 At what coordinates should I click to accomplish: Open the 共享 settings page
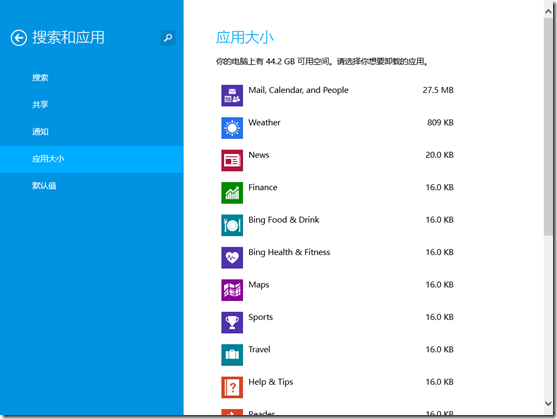pos(92,105)
